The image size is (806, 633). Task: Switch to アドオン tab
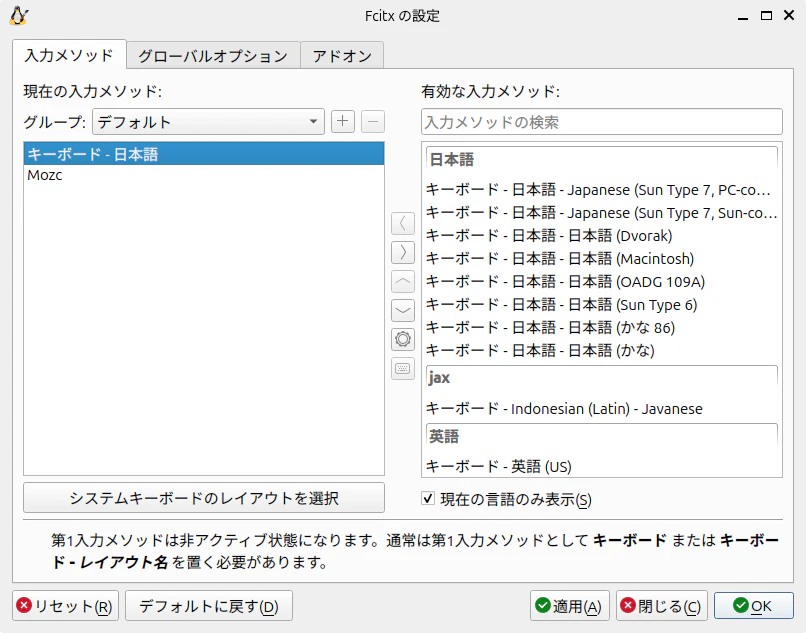pos(342,56)
